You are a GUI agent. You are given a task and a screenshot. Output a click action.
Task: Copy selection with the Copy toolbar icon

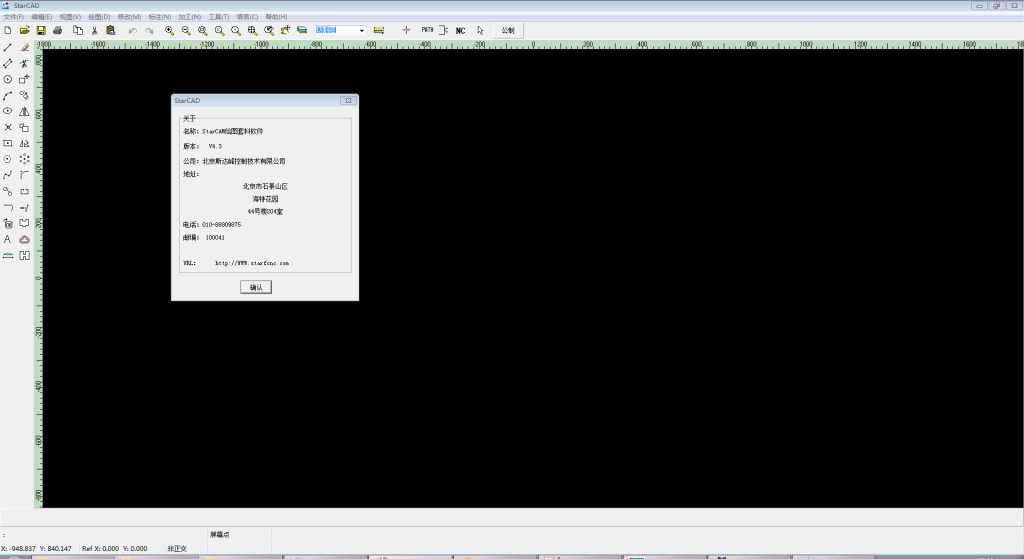78,30
